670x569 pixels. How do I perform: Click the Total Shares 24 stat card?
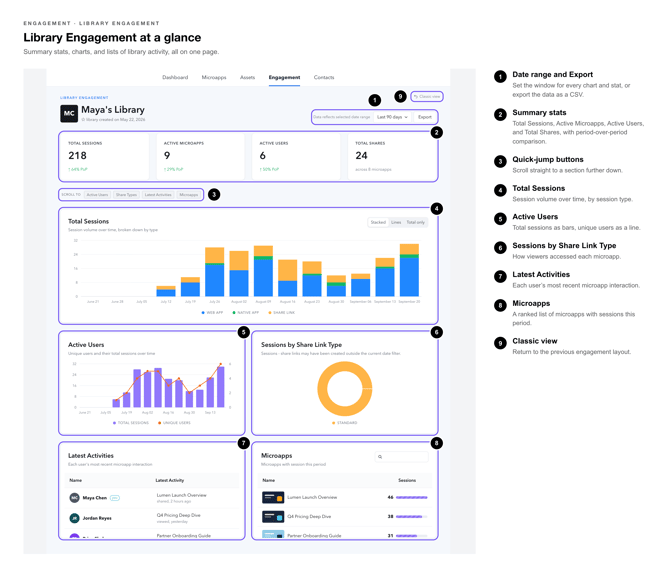(x=392, y=156)
